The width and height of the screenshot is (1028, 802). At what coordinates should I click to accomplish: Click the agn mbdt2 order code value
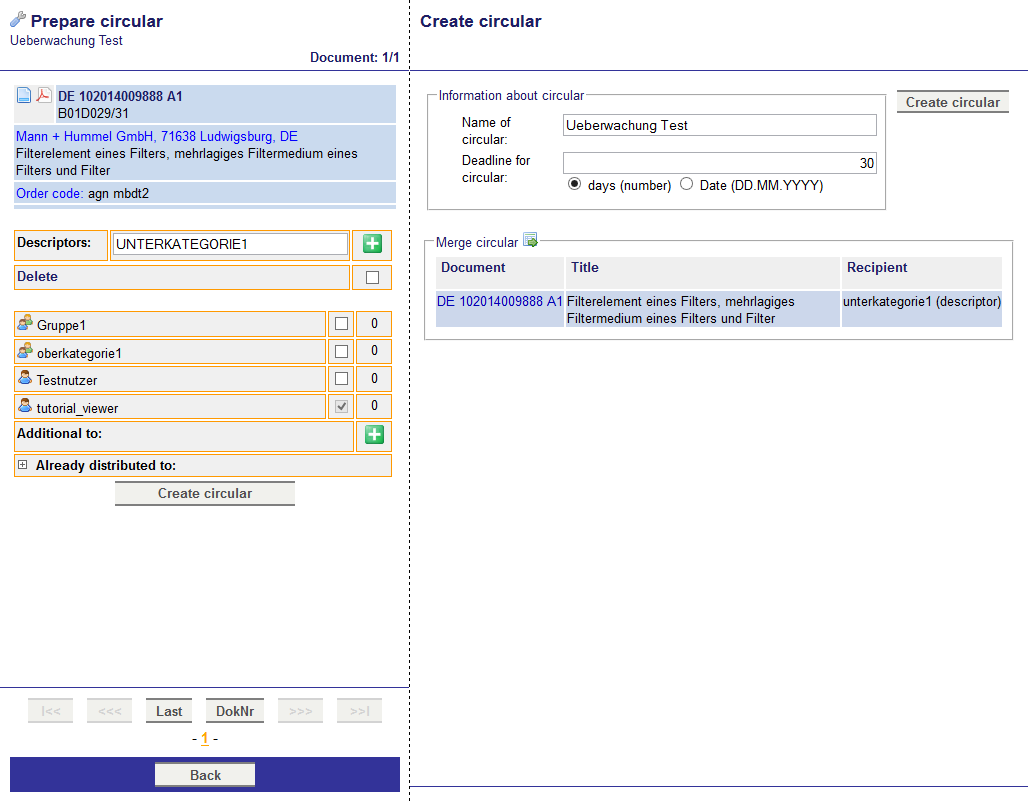pos(119,193)
